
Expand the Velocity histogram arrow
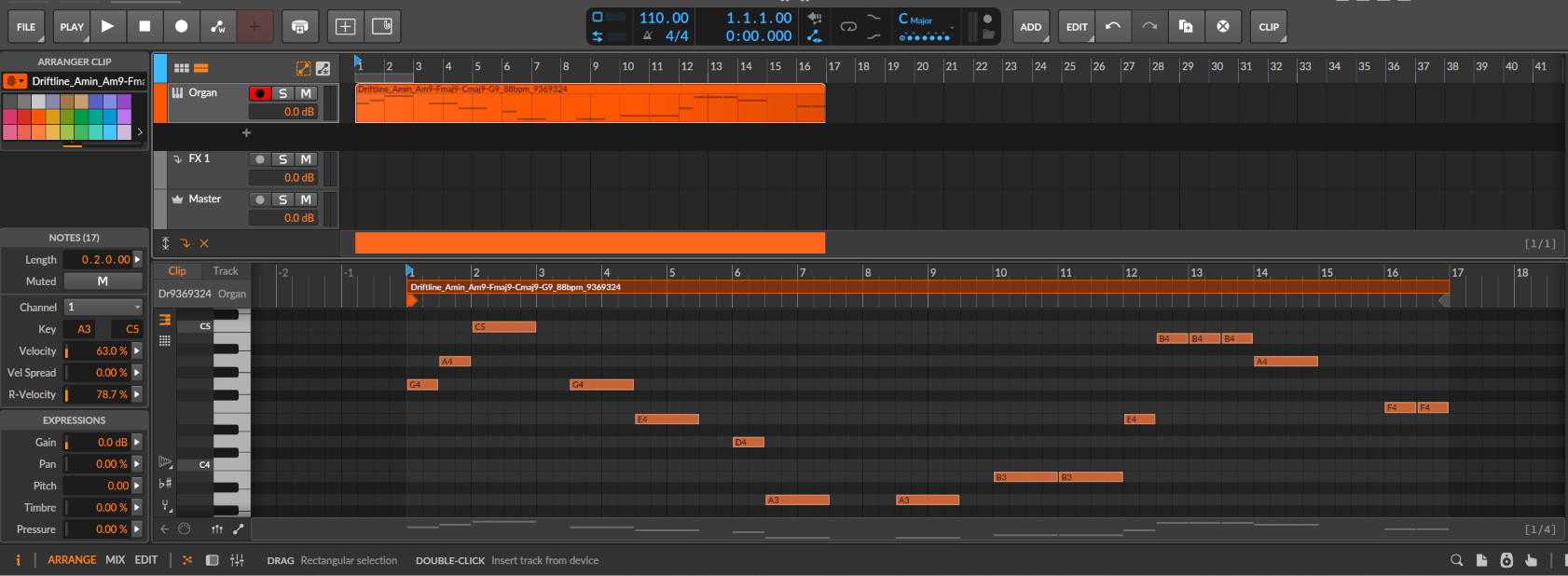click(x=138, y=351)
